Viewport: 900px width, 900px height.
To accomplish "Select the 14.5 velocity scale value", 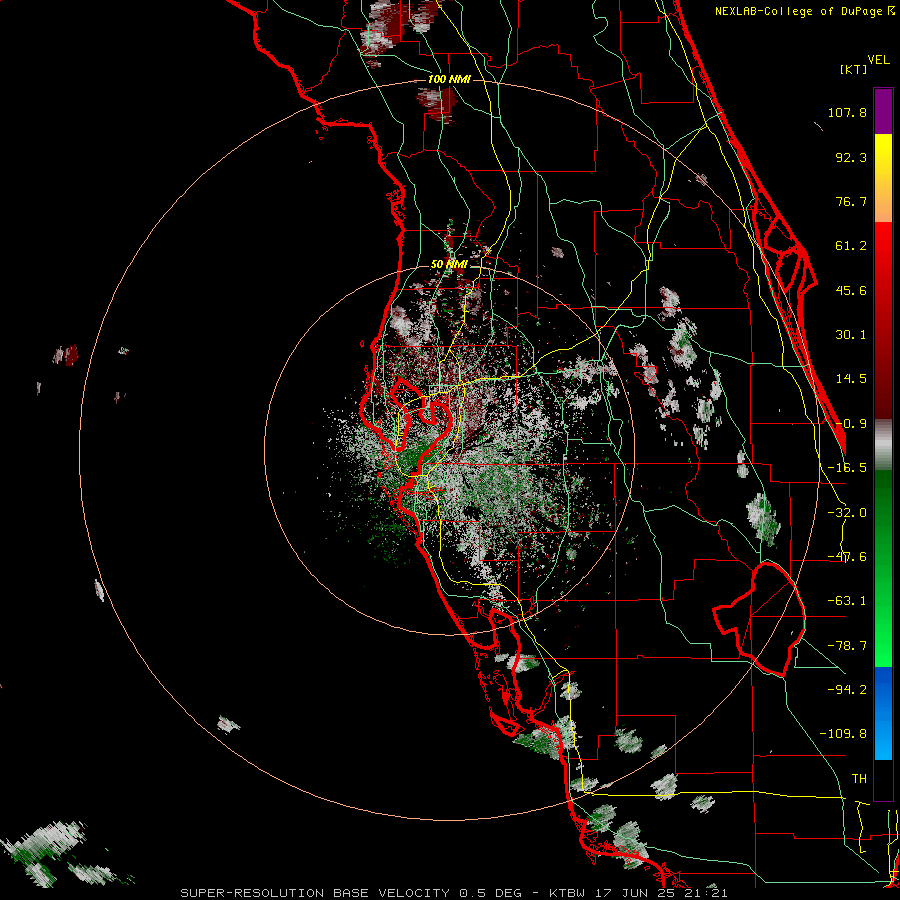I will click(x=851, y=379).
